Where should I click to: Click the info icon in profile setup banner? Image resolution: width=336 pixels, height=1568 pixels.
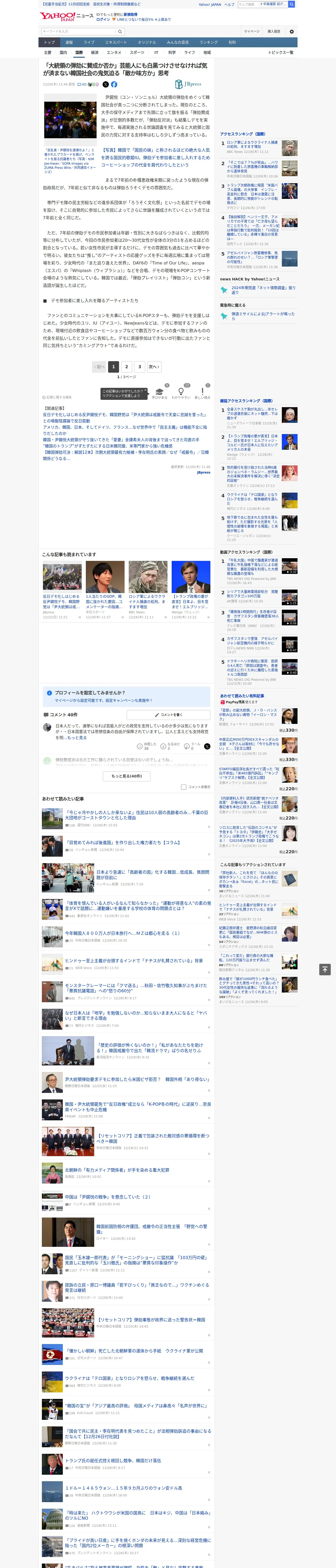[x=49, y=693]
